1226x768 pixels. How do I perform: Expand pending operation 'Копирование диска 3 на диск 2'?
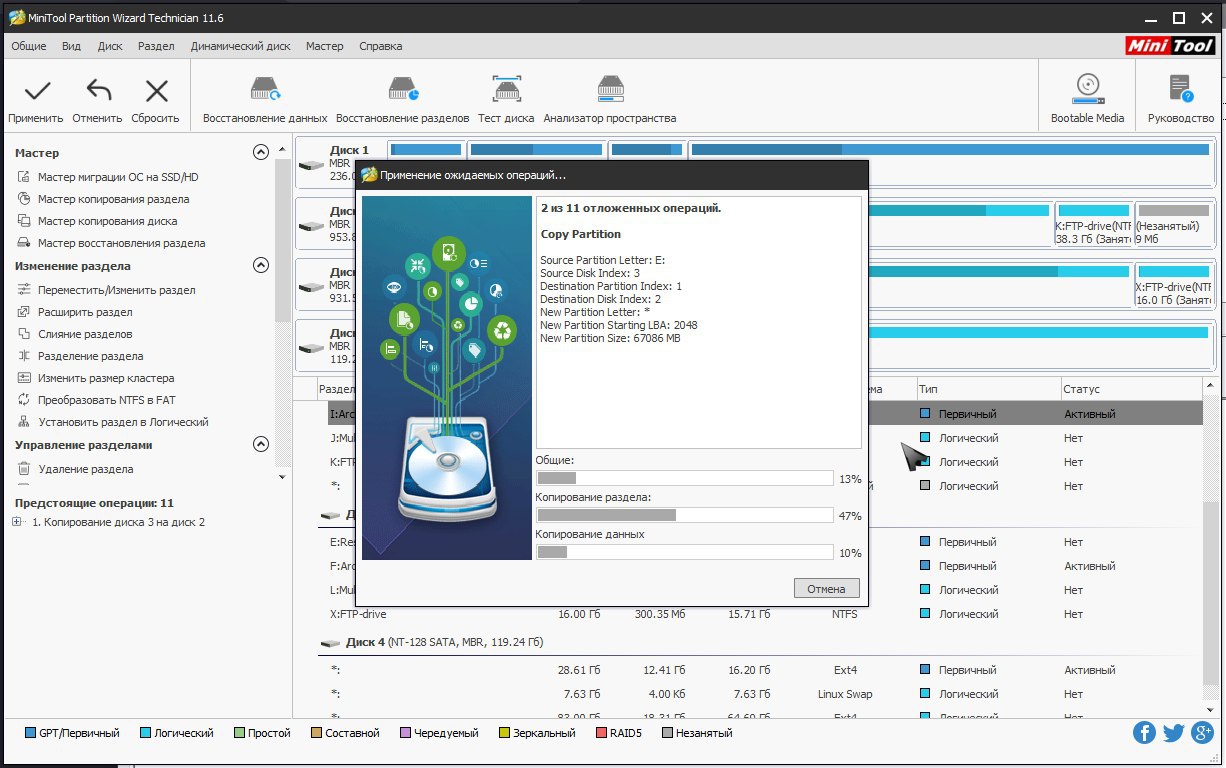coord(17,522)
